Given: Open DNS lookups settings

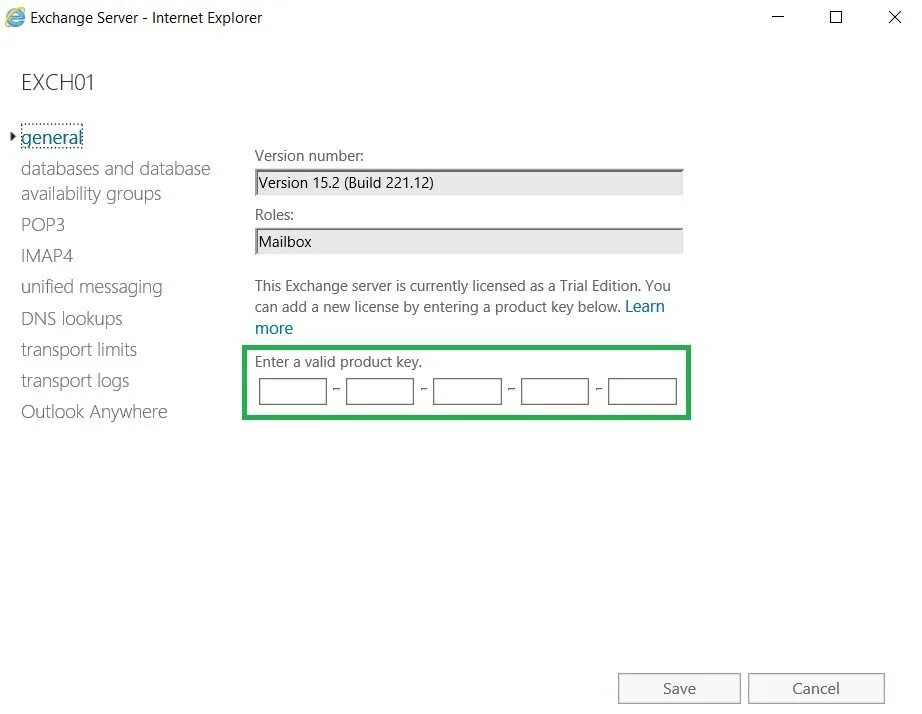Looking at the screenshot, I should (72, 319).
